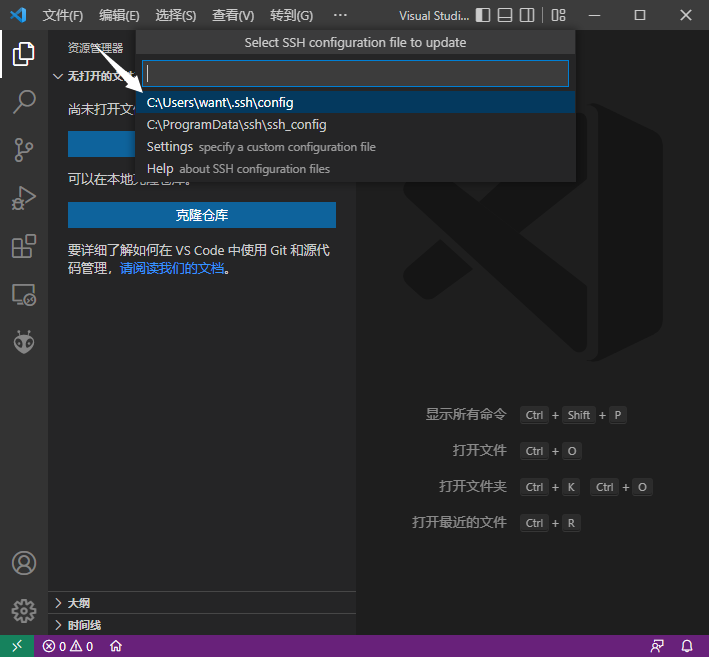Open the Manage gear icon
This screenshot has height=657, width=709.
[24, 611]
